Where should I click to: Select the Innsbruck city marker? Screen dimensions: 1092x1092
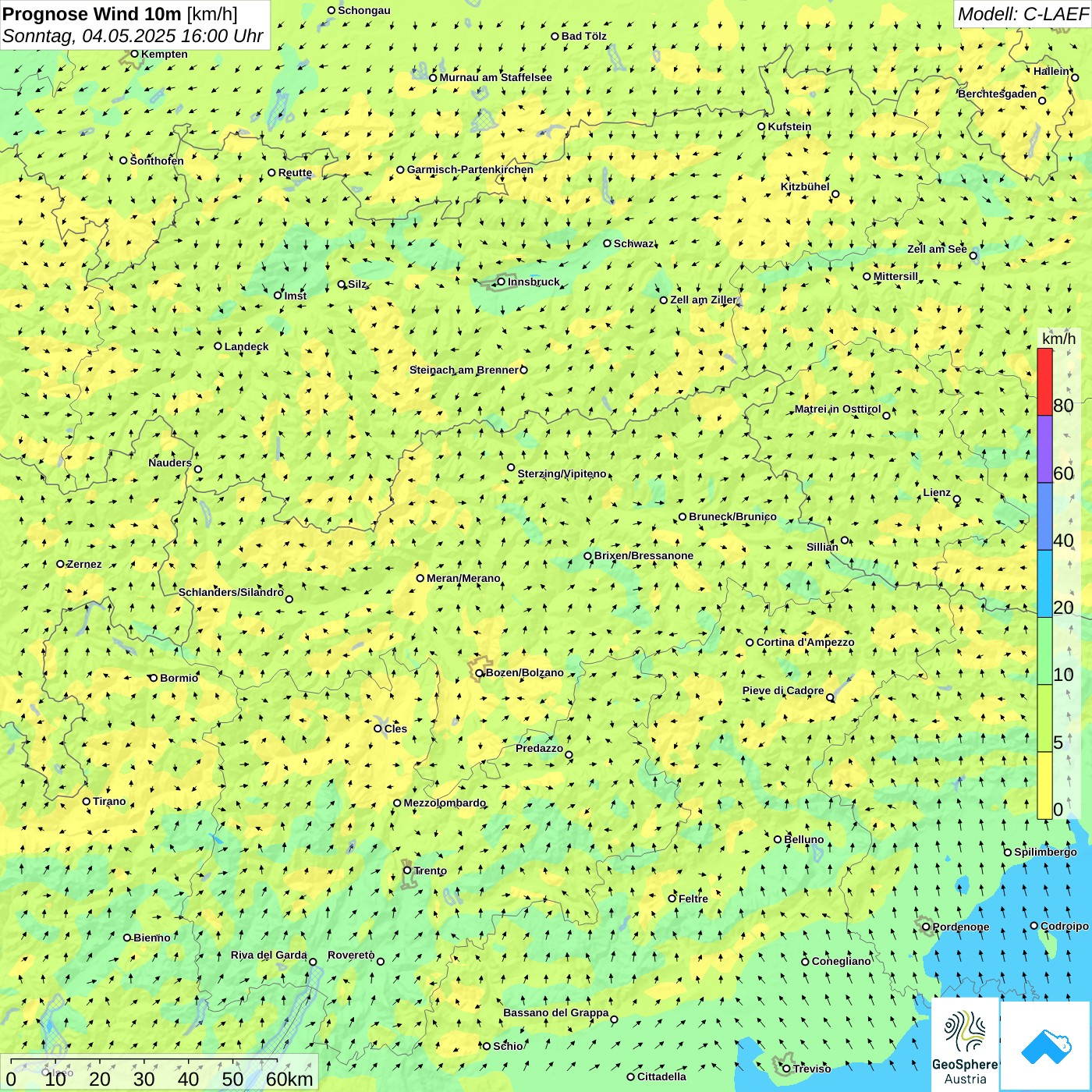(x=501, y=282)
